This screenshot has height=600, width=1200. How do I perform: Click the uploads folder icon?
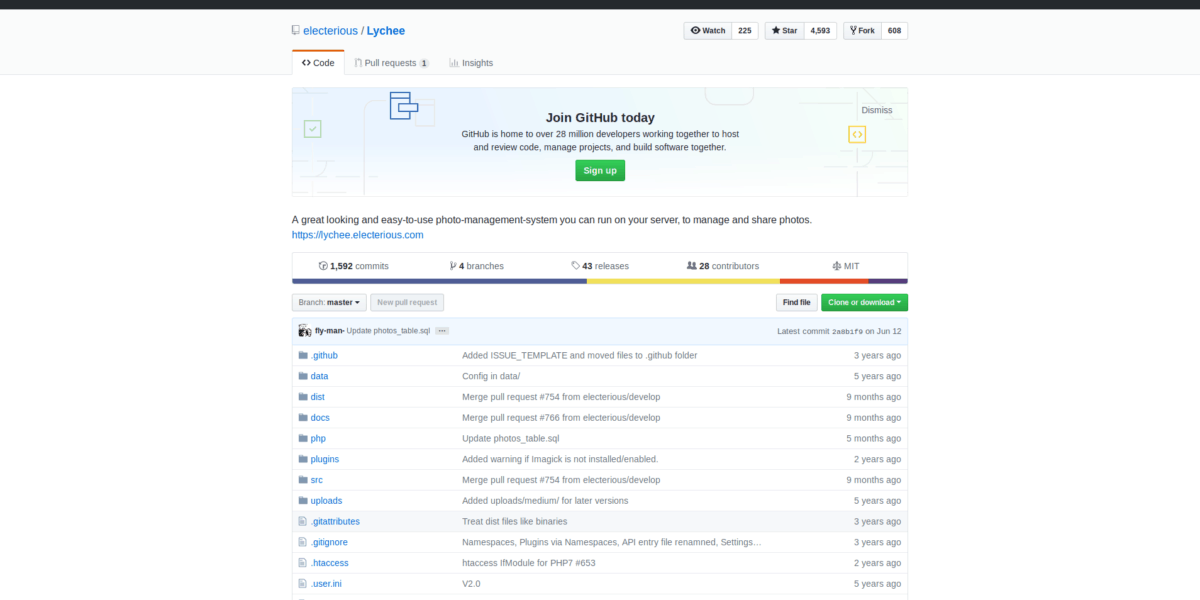[x=303, y=500]
